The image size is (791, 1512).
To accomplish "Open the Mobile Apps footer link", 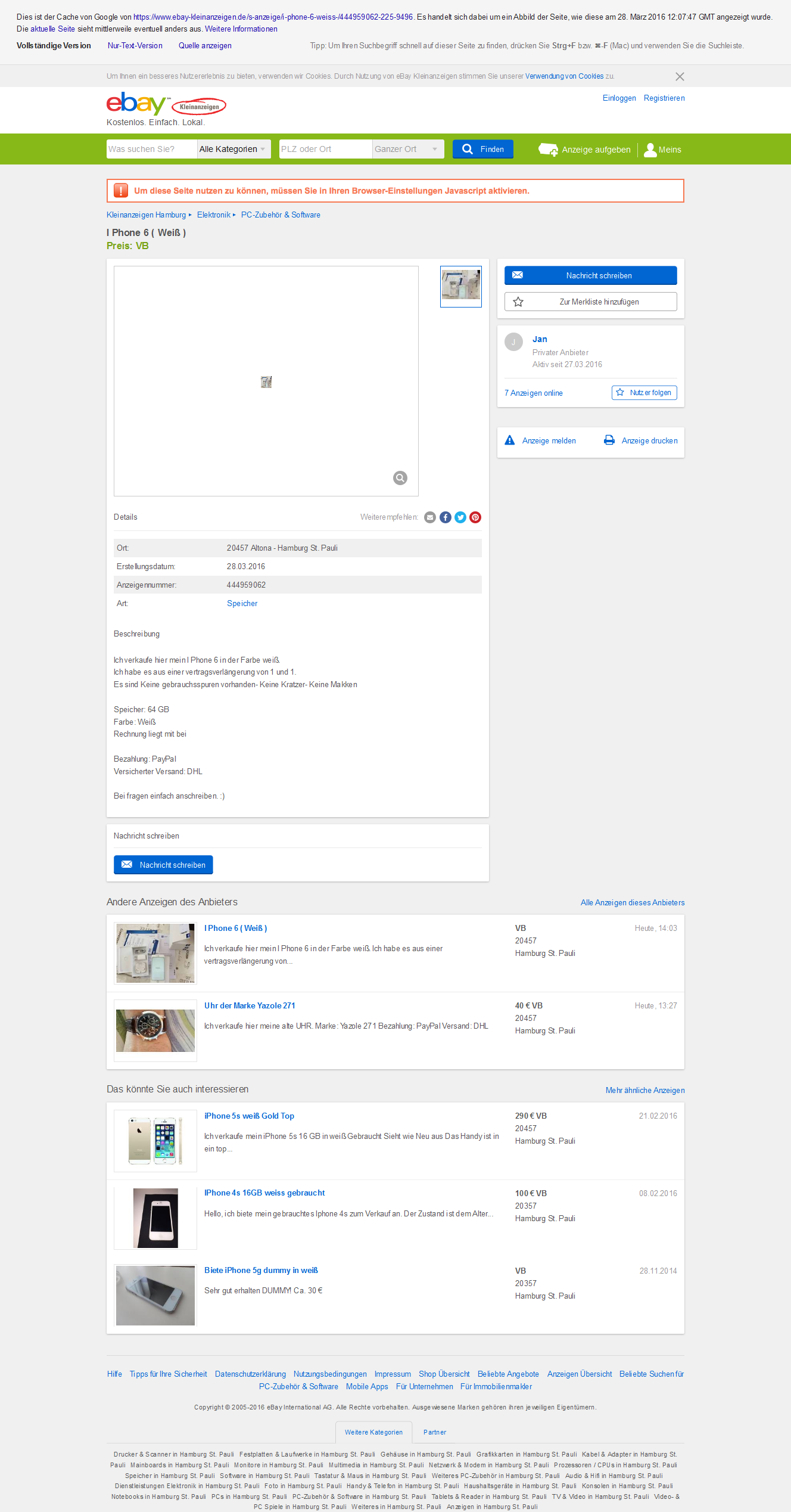I will (x=367, y=1386).
